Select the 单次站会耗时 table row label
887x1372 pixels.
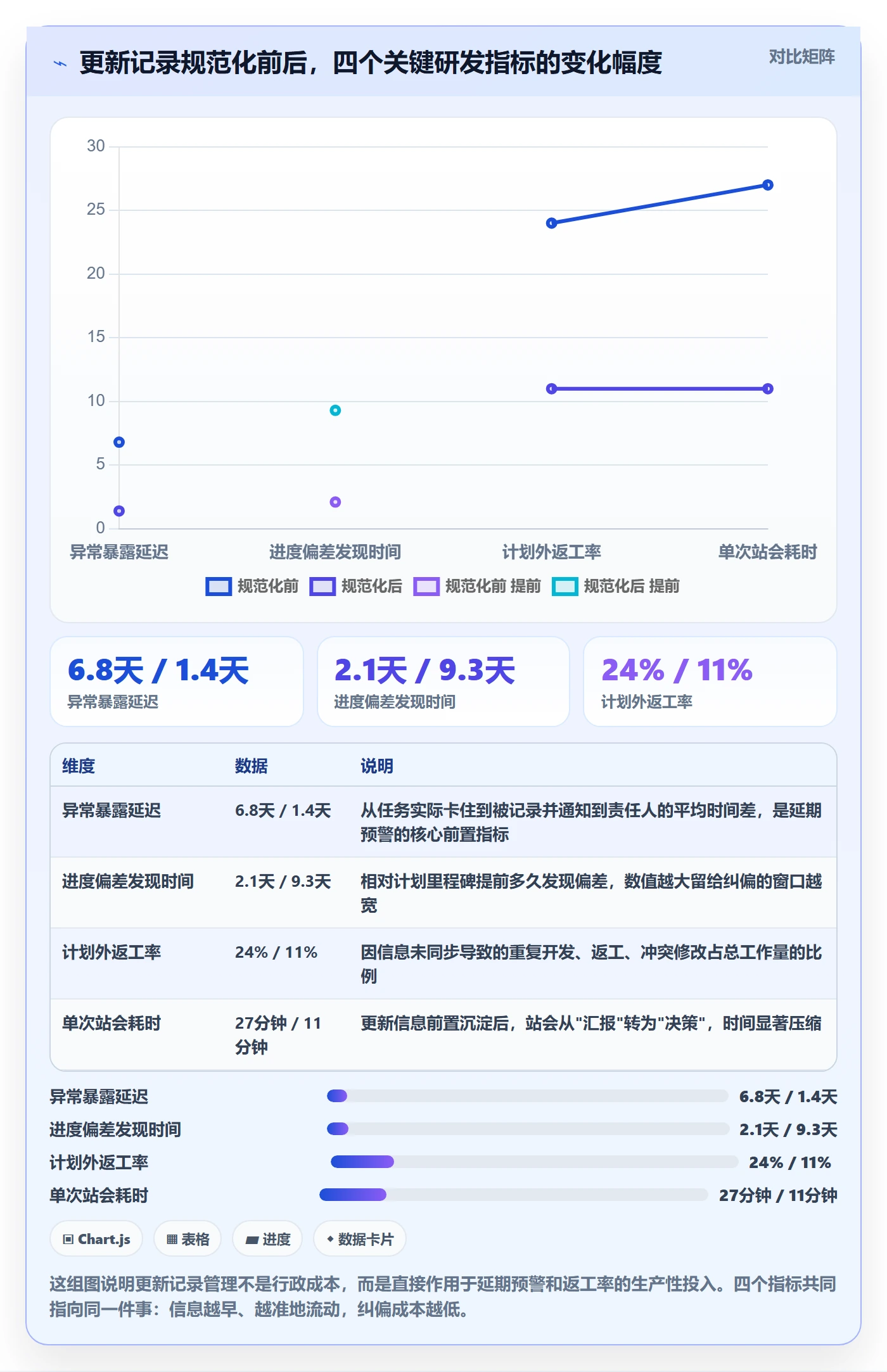(112, 1023)
